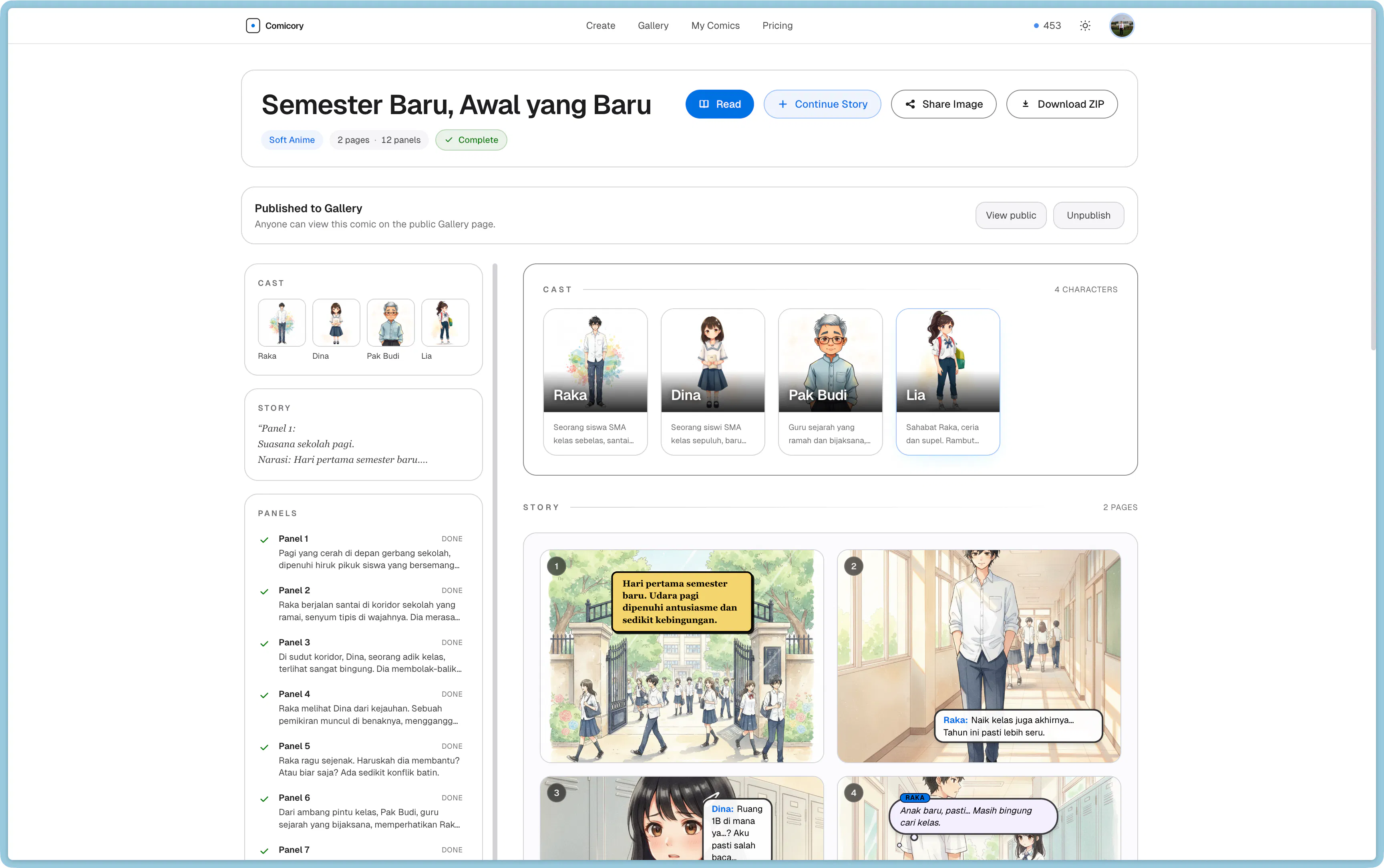Click the Panel 4 row in Panels list
This screenshot has width=1384, height=868.
click(x=363, y=707)
